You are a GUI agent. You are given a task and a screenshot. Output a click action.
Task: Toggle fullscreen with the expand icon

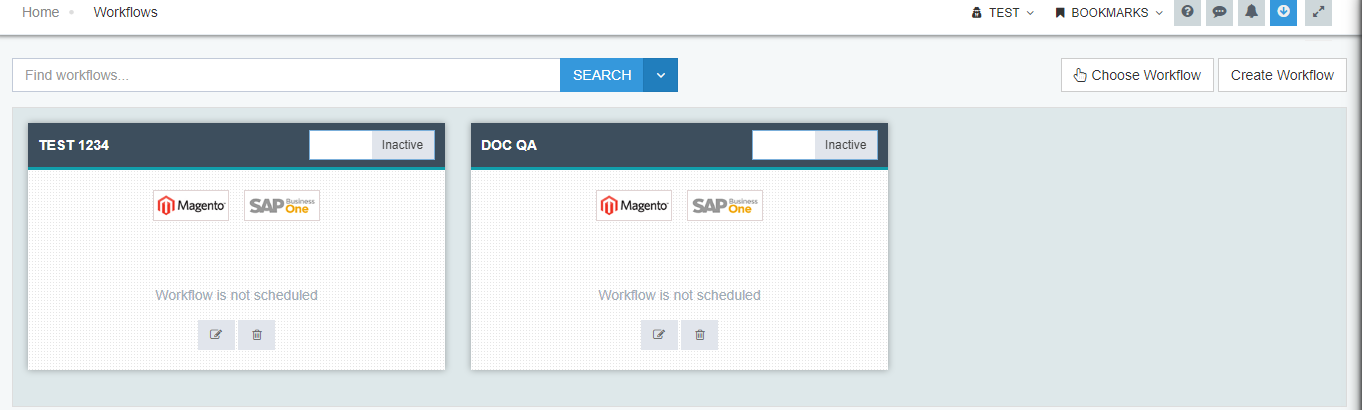[x=1318, y=13]
